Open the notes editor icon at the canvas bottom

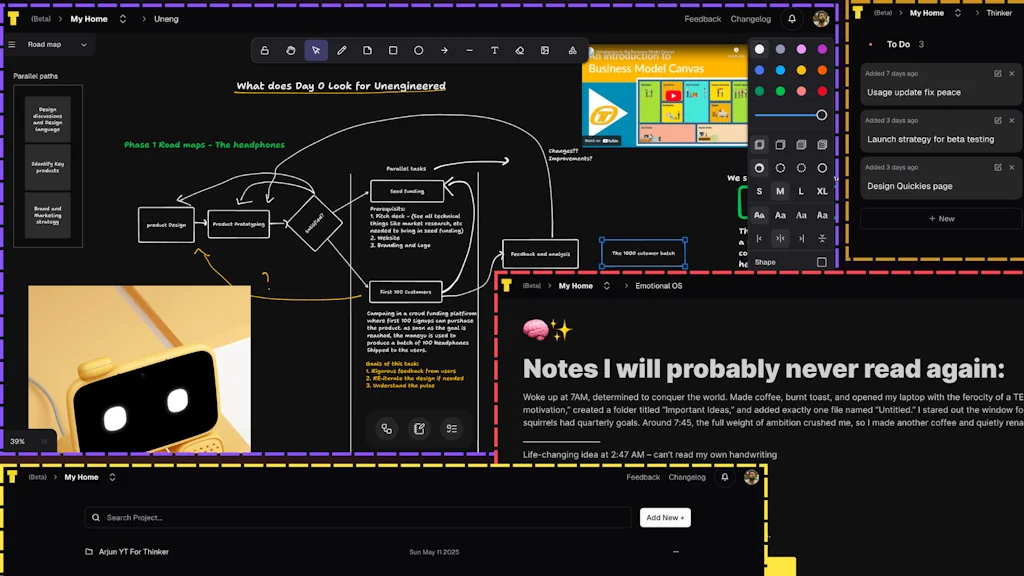point(420,428)
